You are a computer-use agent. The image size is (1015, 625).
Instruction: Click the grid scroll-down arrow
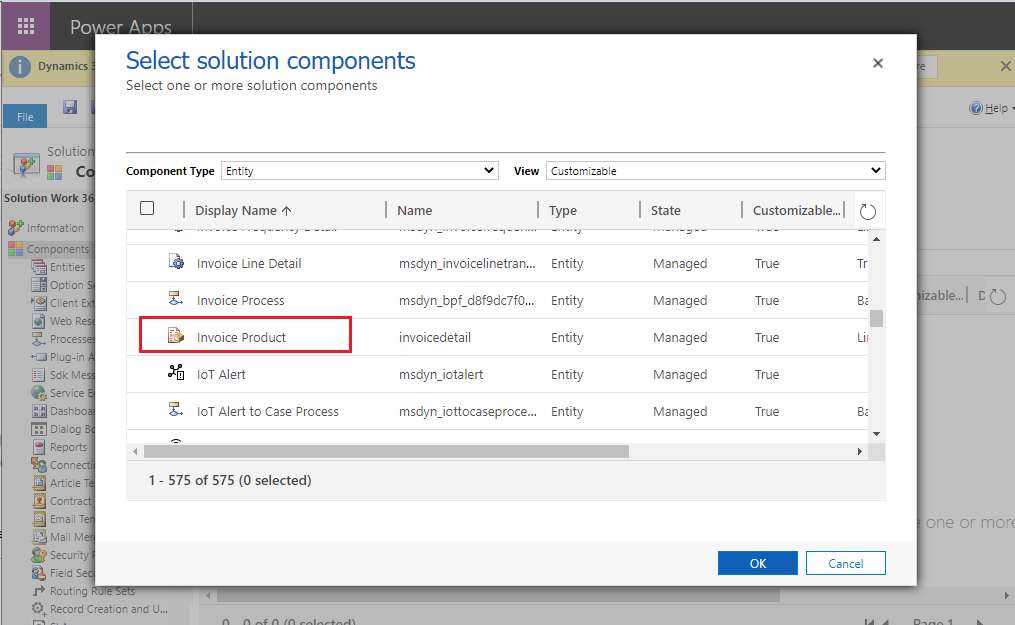[x=876, y=433]
